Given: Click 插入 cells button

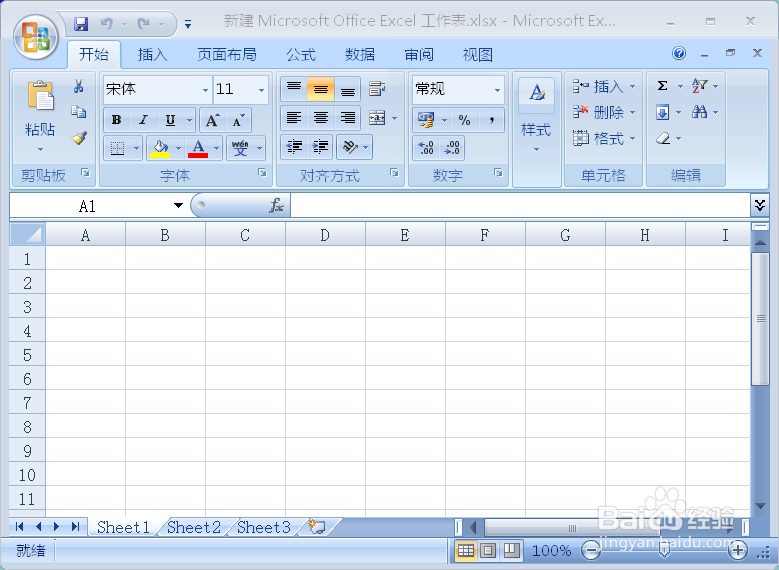Looking at the screenshot, I should point(604,86).
